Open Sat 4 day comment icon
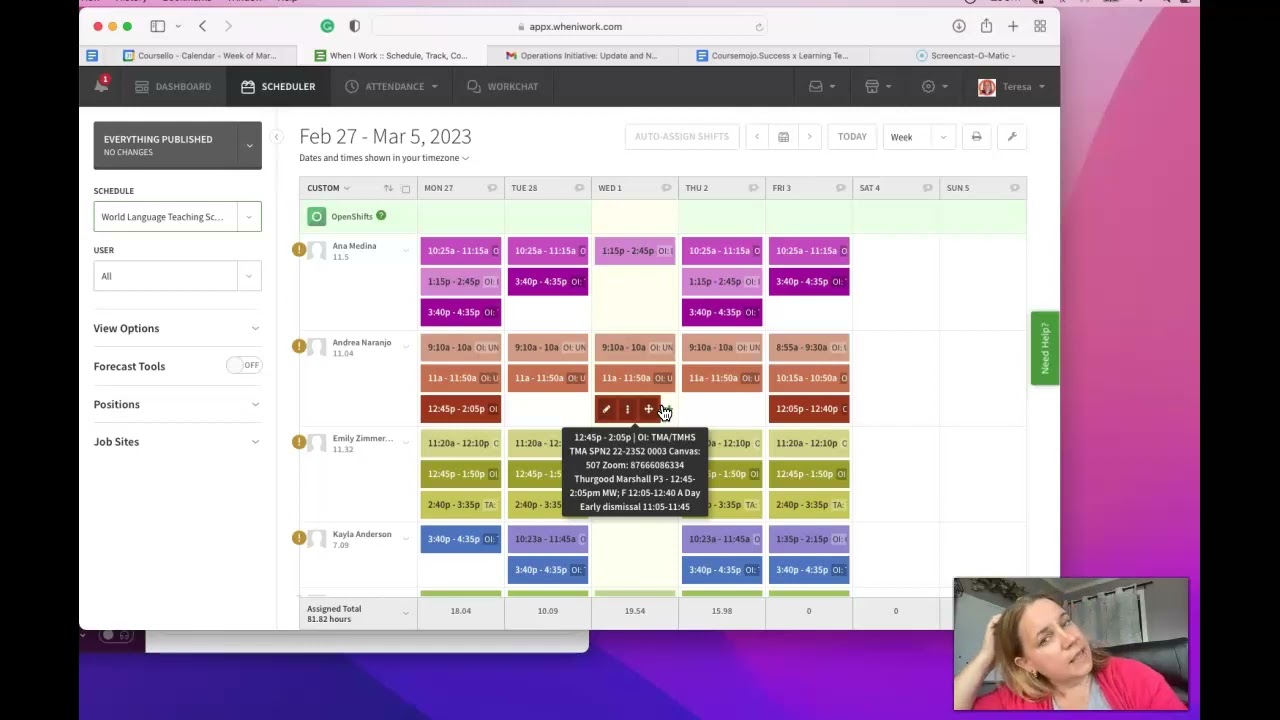Viewport: 1280px width, 720px height. click(x=927, y=188)
